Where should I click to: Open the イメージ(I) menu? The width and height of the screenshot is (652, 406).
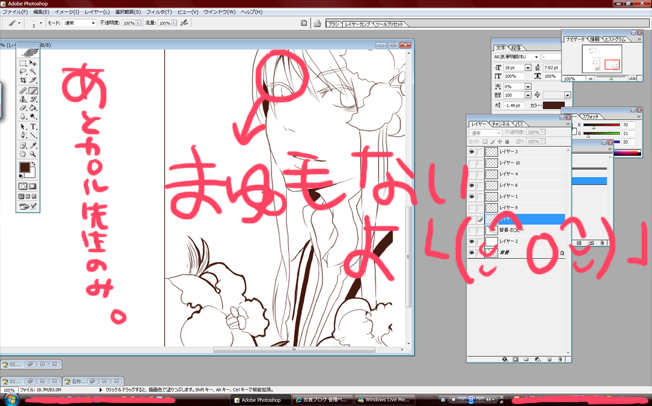[x=67, y=12]
